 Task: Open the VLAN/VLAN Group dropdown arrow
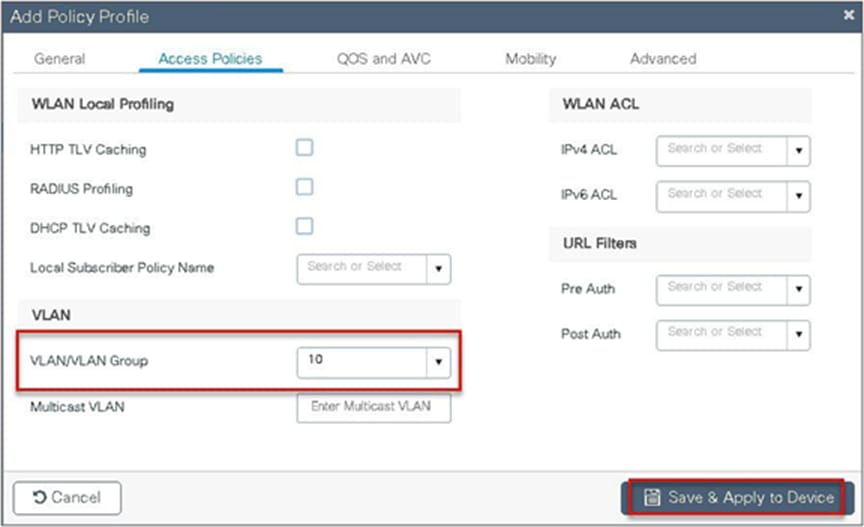439,362
